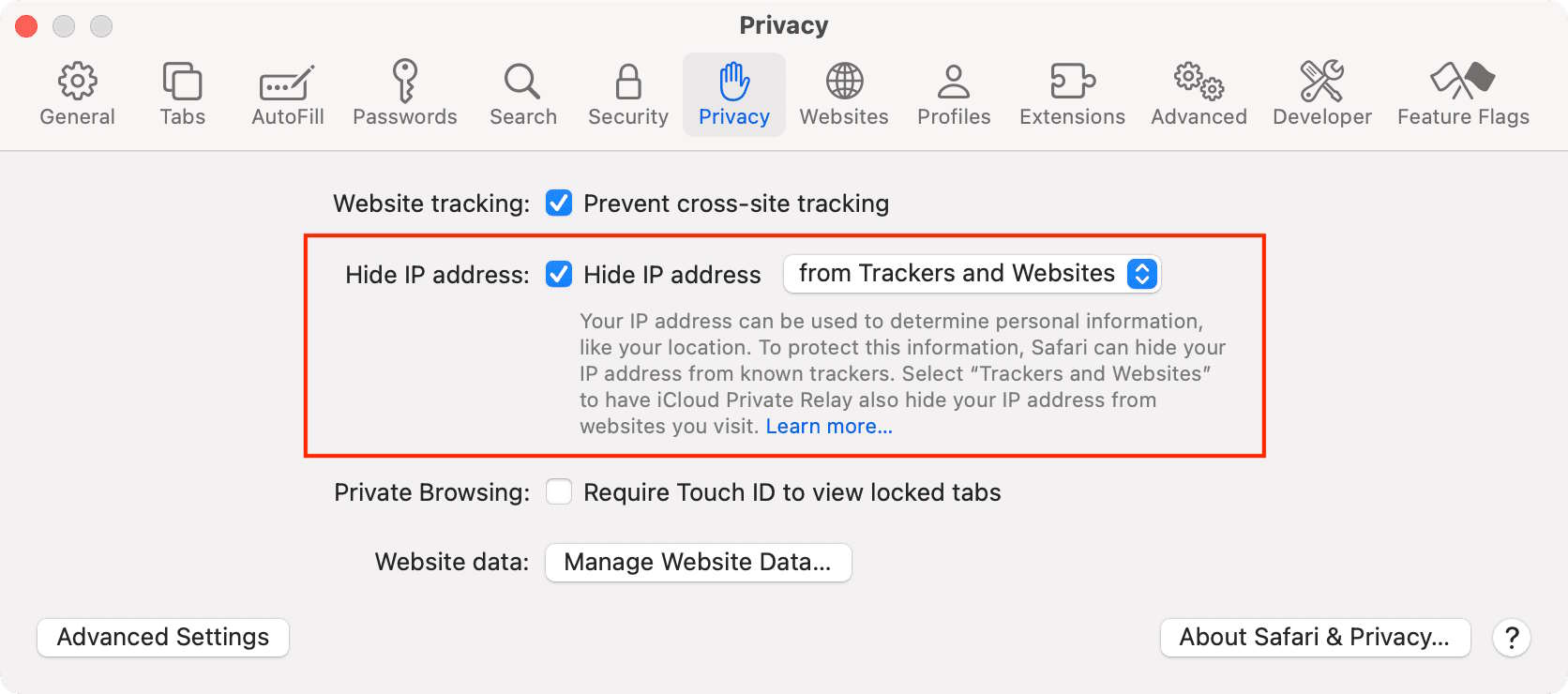This screenshot has height=694, width=1568.
Task: Open the Security settings pane
Action: point(626,91)
